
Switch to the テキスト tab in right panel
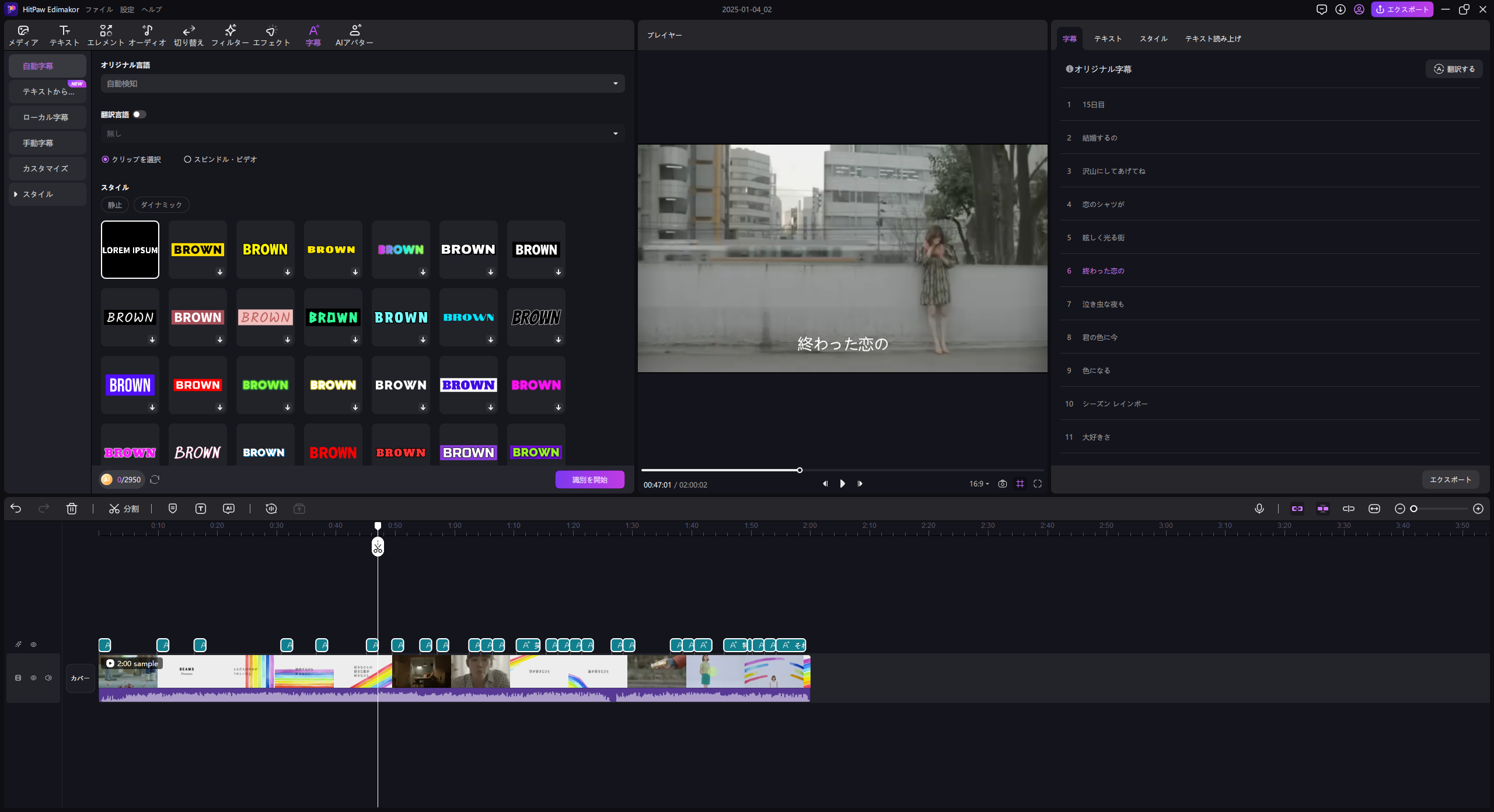point(1108,38)
